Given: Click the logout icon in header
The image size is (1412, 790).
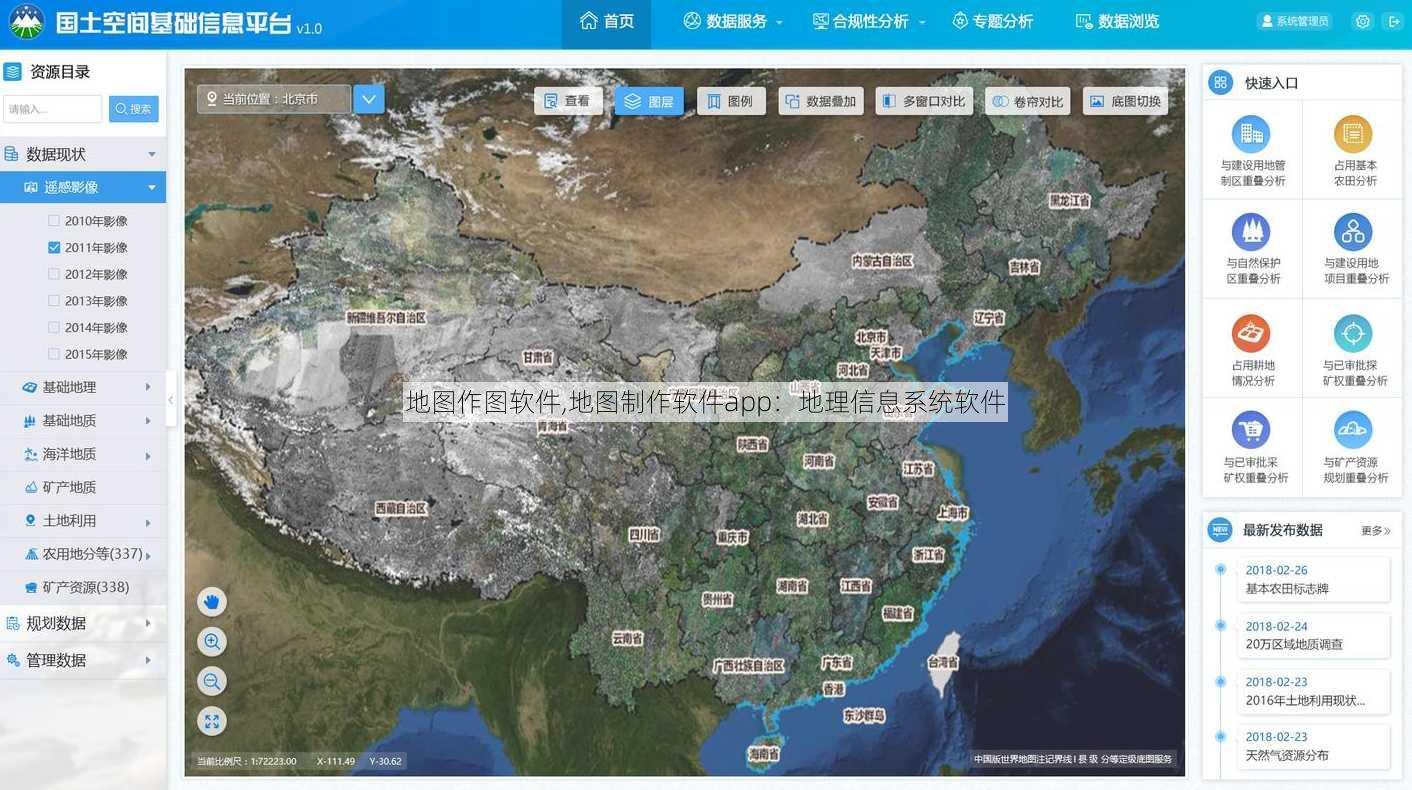Looking at the screenshot, I should pyautogui.click(x=1394, y=21).
